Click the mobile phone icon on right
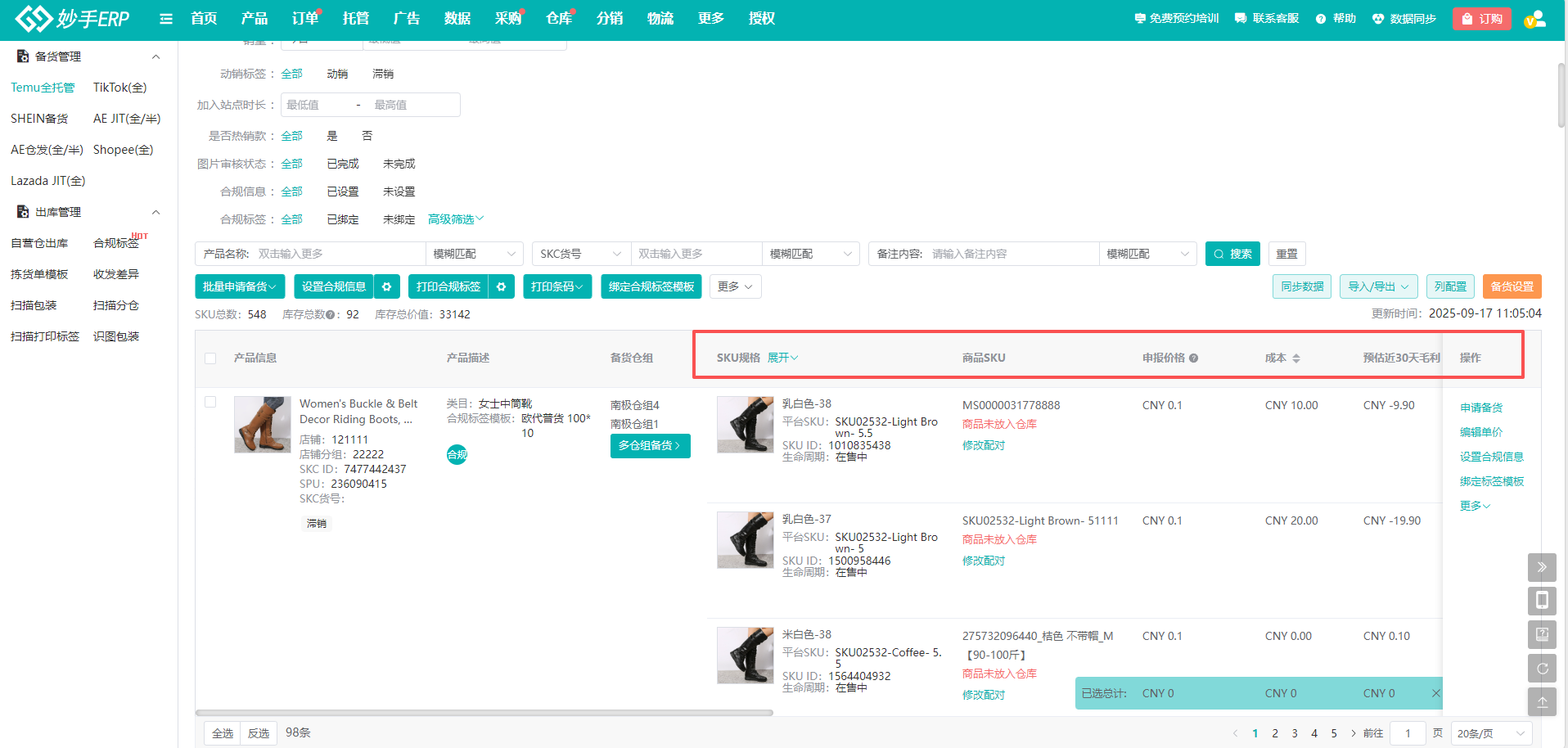The height and width of the screenshot is (748, 1568). (1542, 601)
